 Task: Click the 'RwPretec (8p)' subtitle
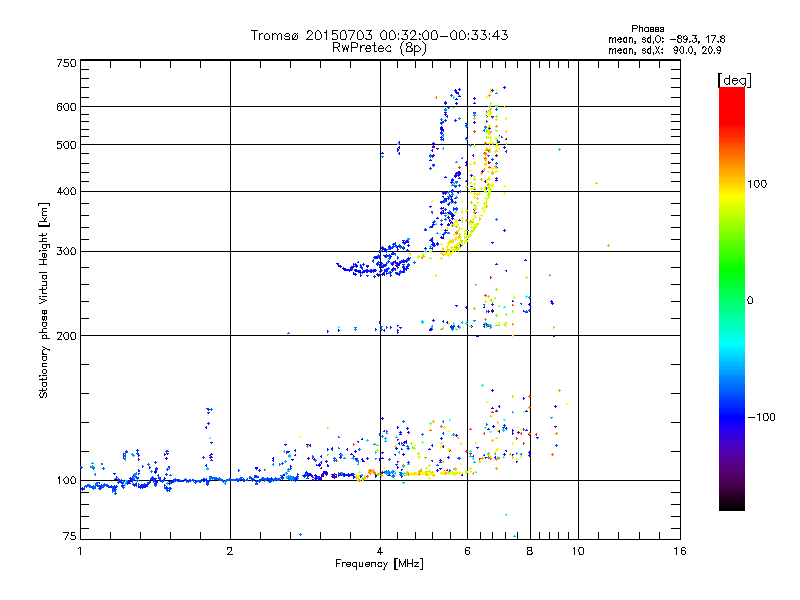coord(379,48)
